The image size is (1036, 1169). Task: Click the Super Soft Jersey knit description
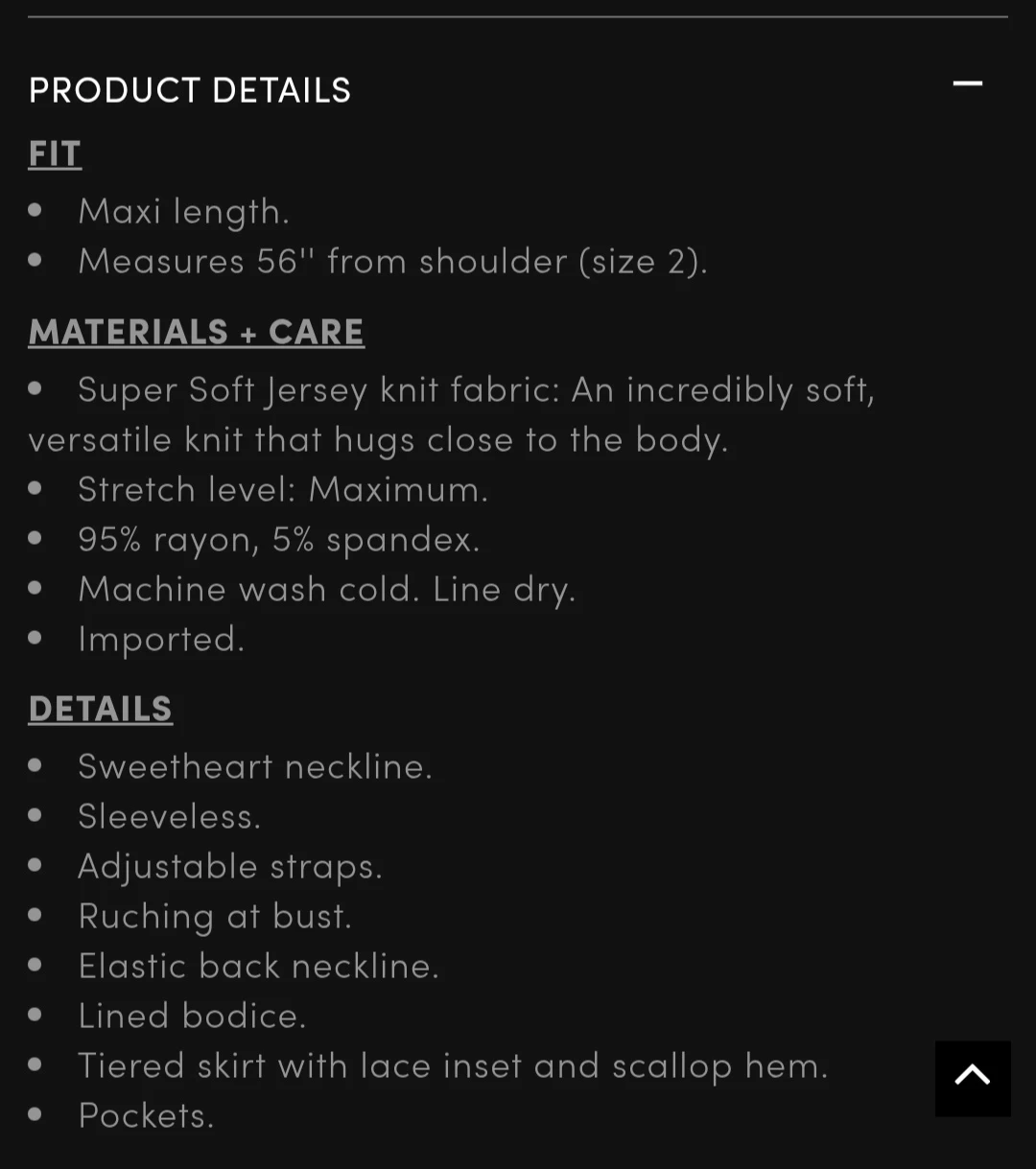452,414
